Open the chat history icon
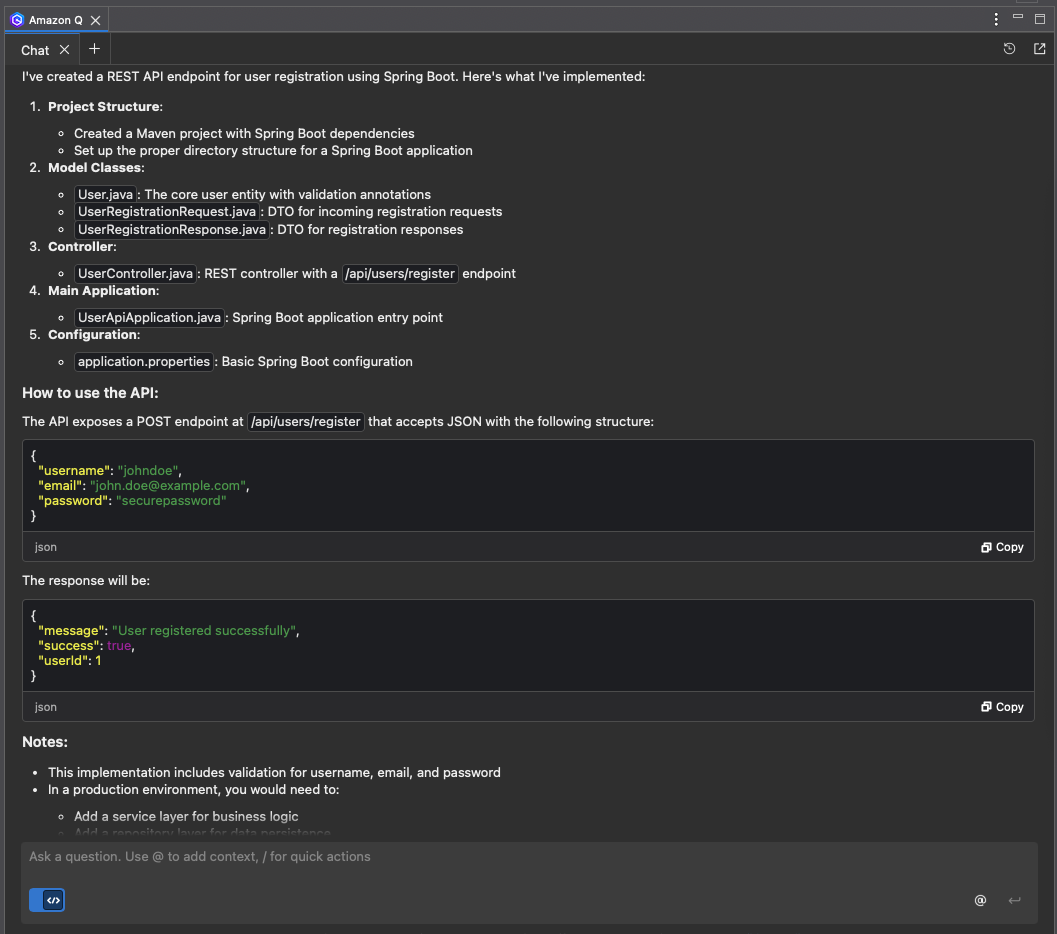 tap(1009, 48)
